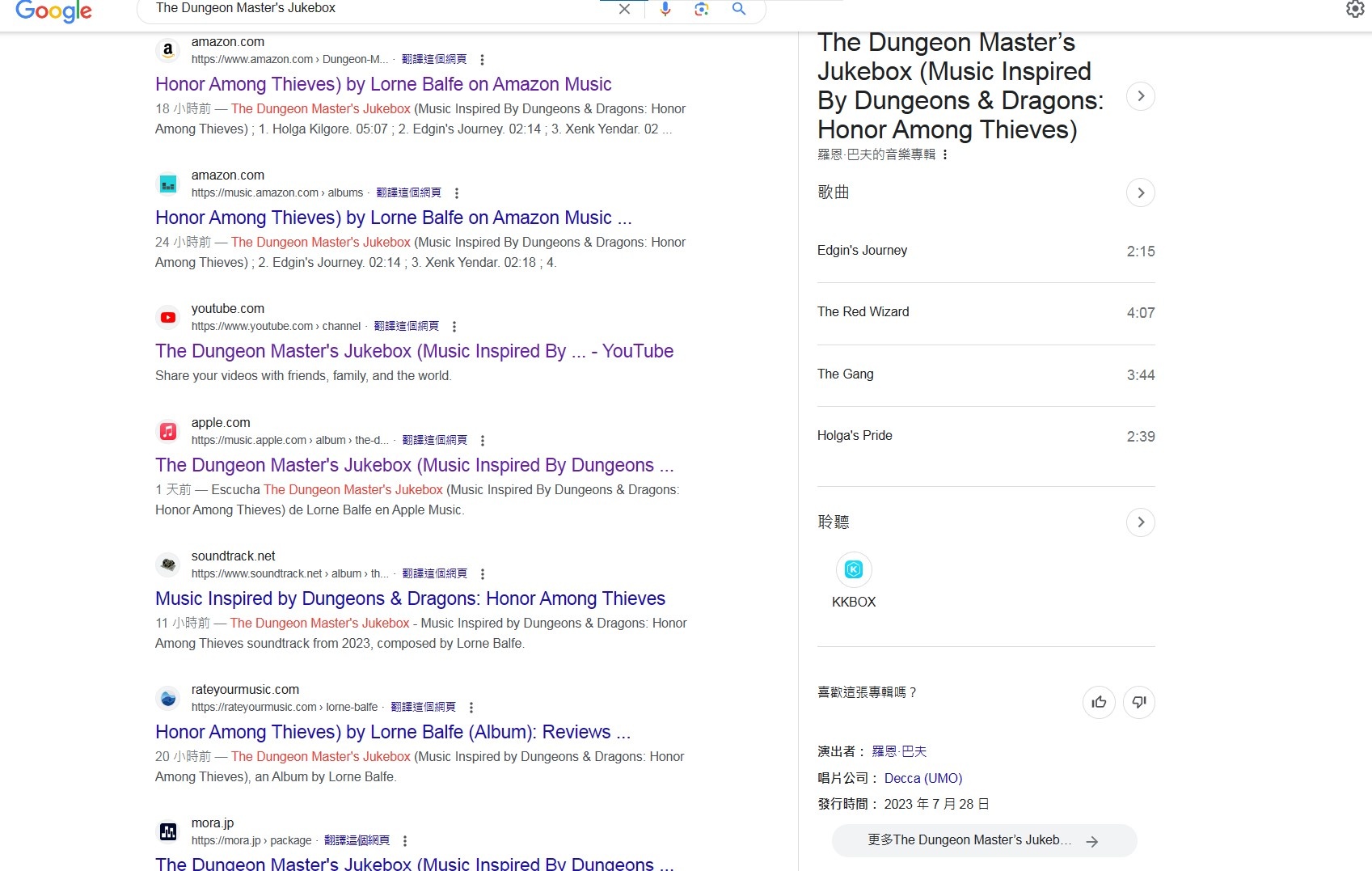The image size is (1372, 871).
Task: Open three-dot menu beside album subtitle
Action: pyautogui.click(x=945, y=154)
